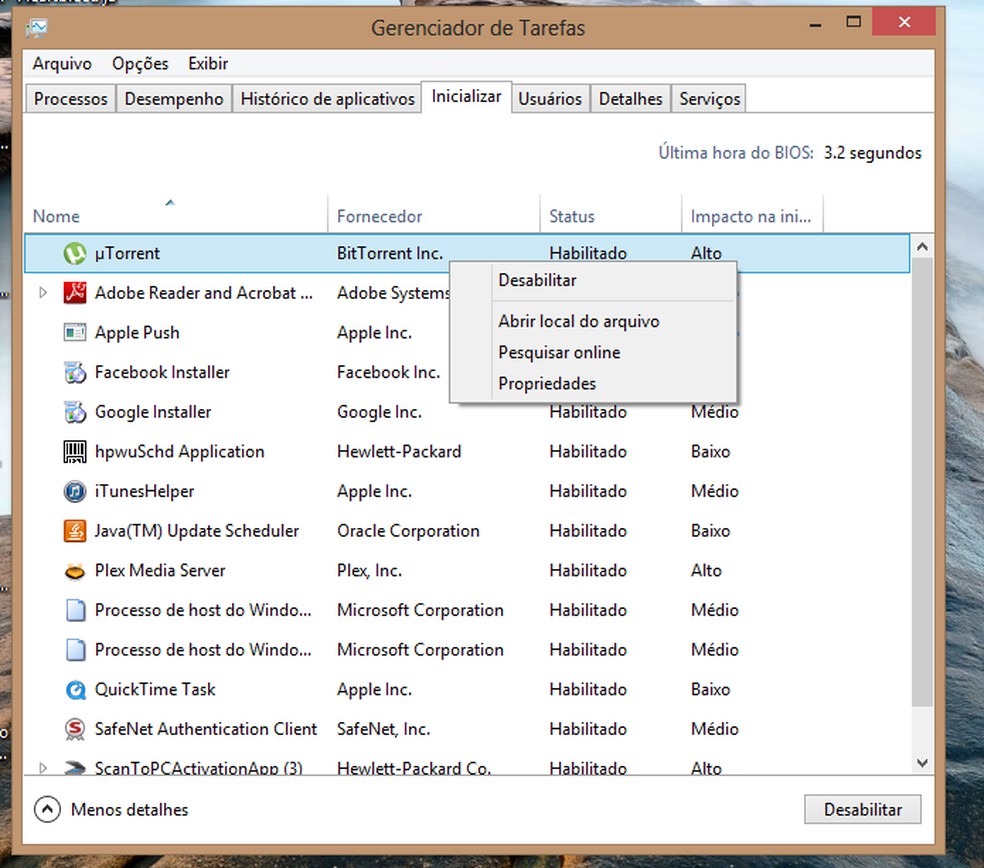Sort by the Status column header
Viewport: 984px width, 868px height.
click(611, 213)
